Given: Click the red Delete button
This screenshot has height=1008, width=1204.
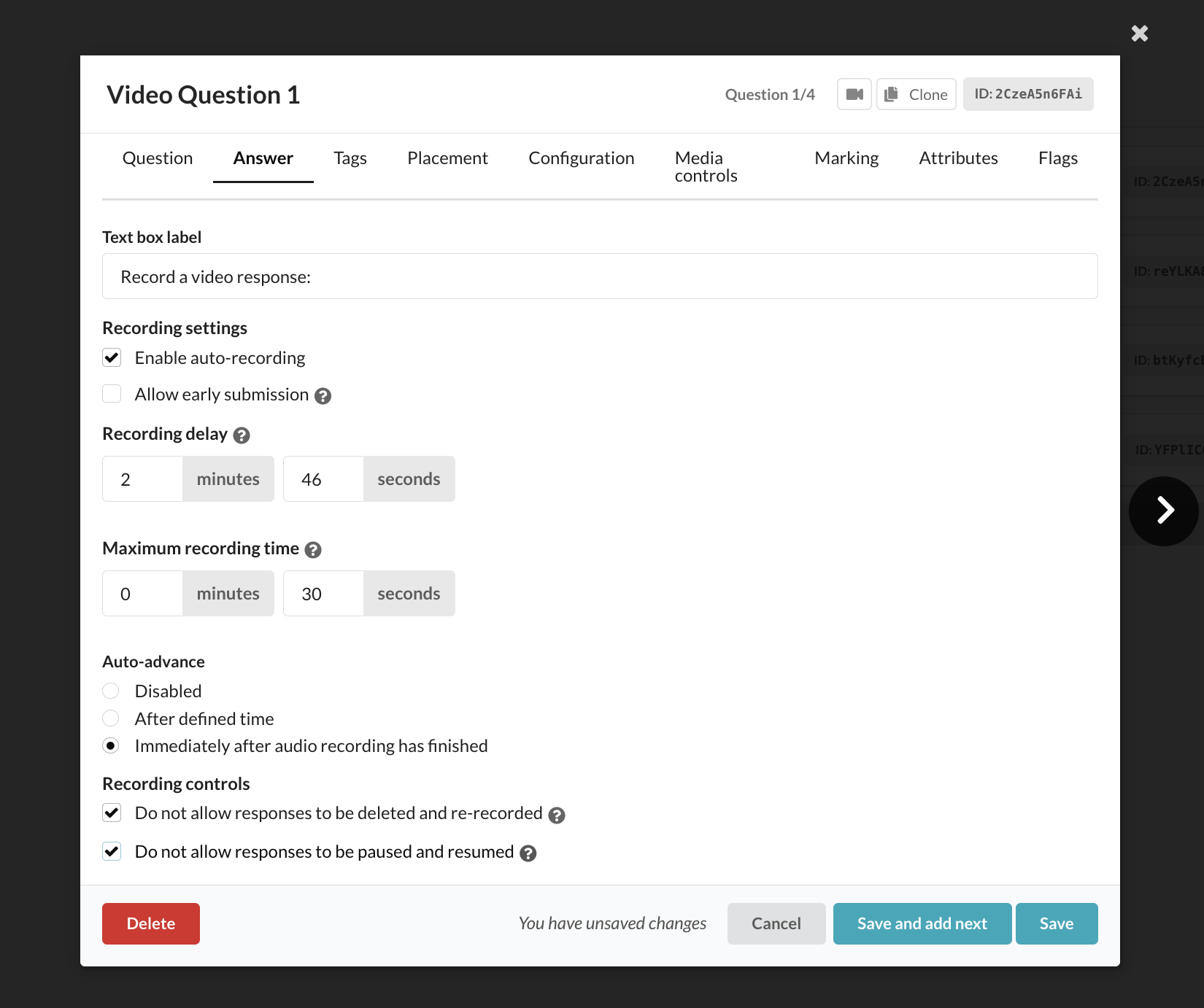Looking at the screenshot, I should 151,923.
